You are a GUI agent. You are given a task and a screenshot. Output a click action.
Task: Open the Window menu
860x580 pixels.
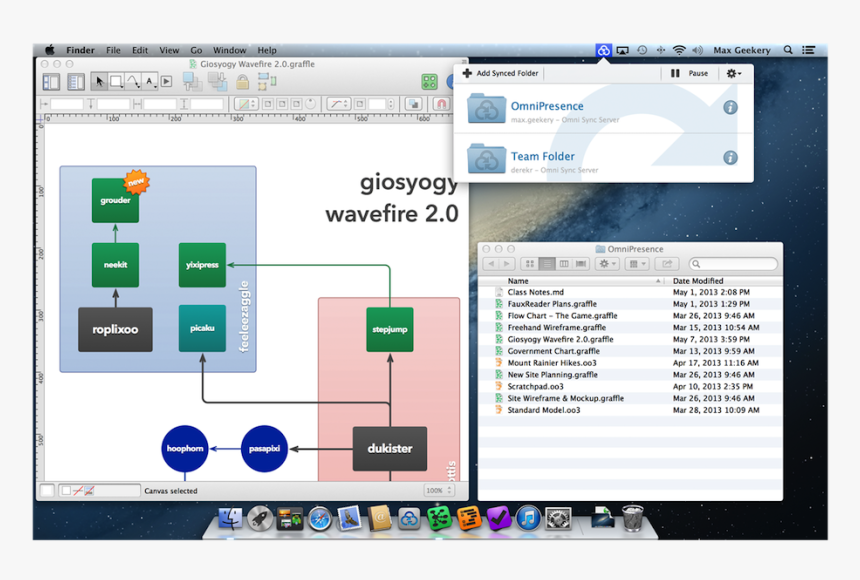[229, 50]
